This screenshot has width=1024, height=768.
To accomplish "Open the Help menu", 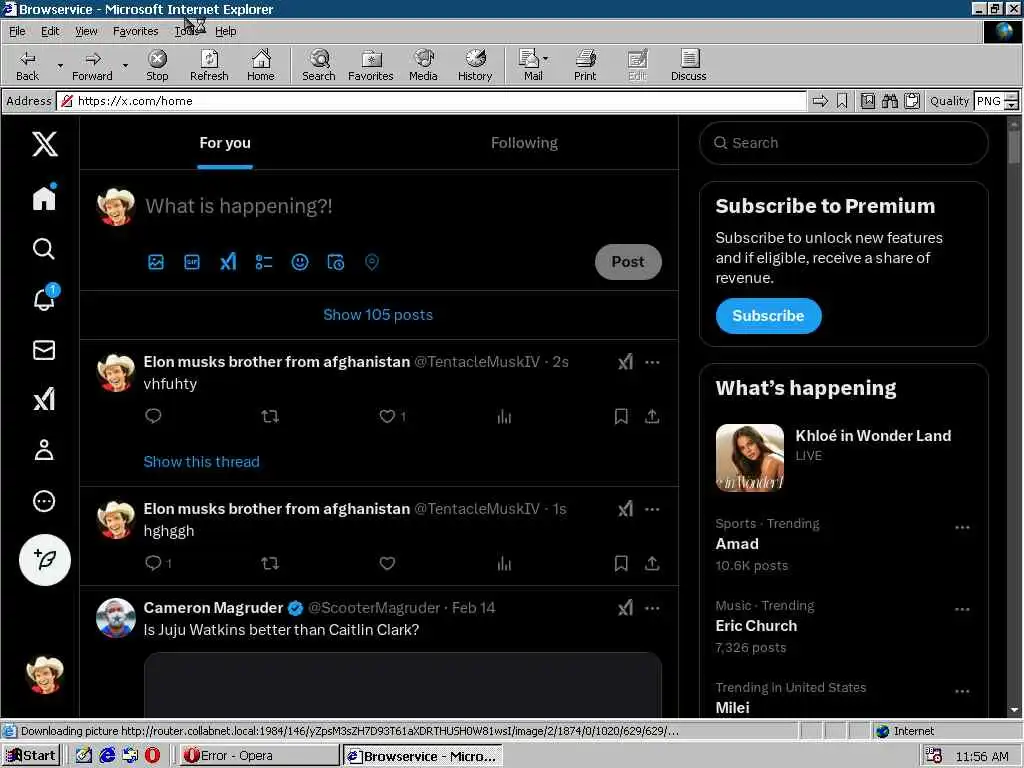I will click(225, 31).
